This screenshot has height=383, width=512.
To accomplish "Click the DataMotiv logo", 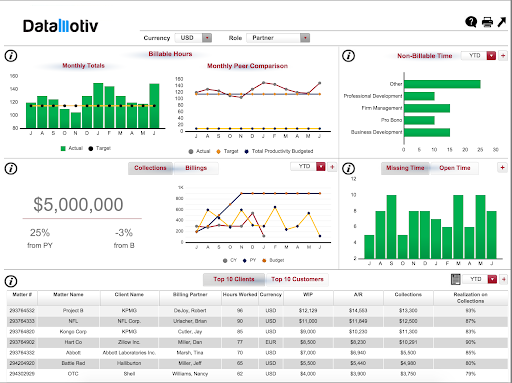I will [x=61, y=26].
